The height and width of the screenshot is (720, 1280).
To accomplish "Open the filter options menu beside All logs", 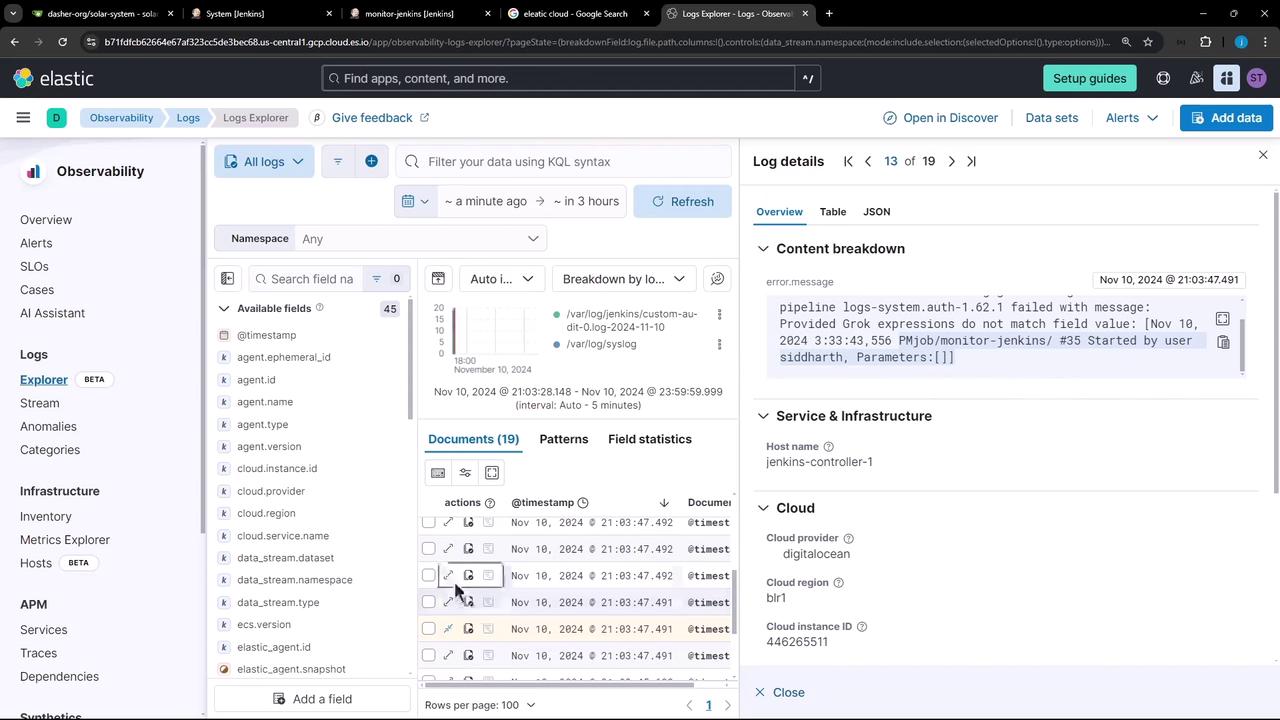I will pos(338,161).
